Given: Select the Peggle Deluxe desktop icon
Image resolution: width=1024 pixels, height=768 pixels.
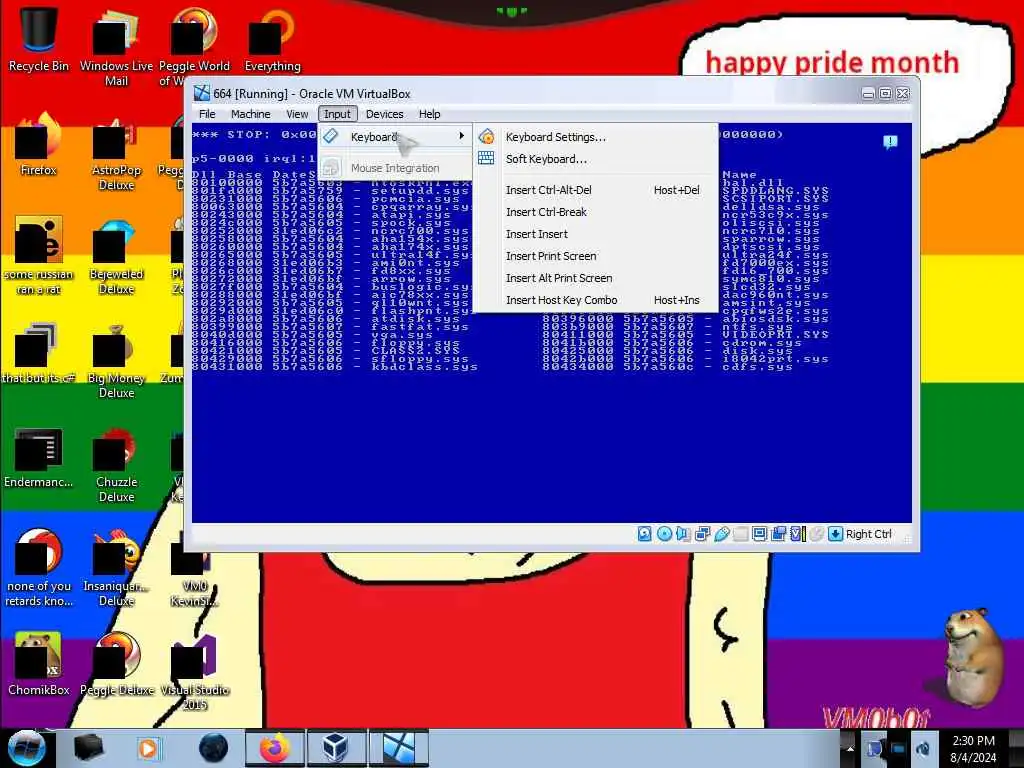Looking at the screenshot, I should 116,664.
